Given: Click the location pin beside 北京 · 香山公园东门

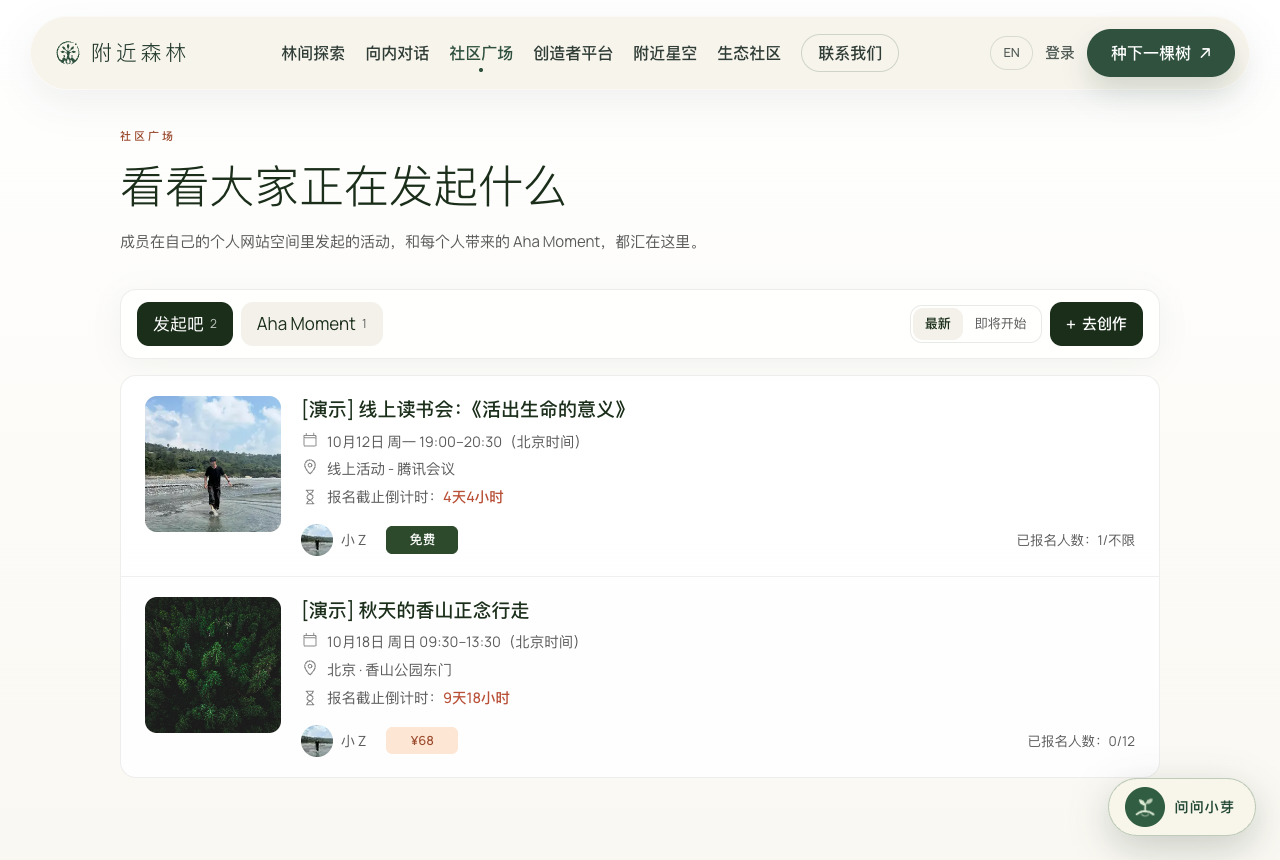Looking at the screenshot, I should point(310,668).
